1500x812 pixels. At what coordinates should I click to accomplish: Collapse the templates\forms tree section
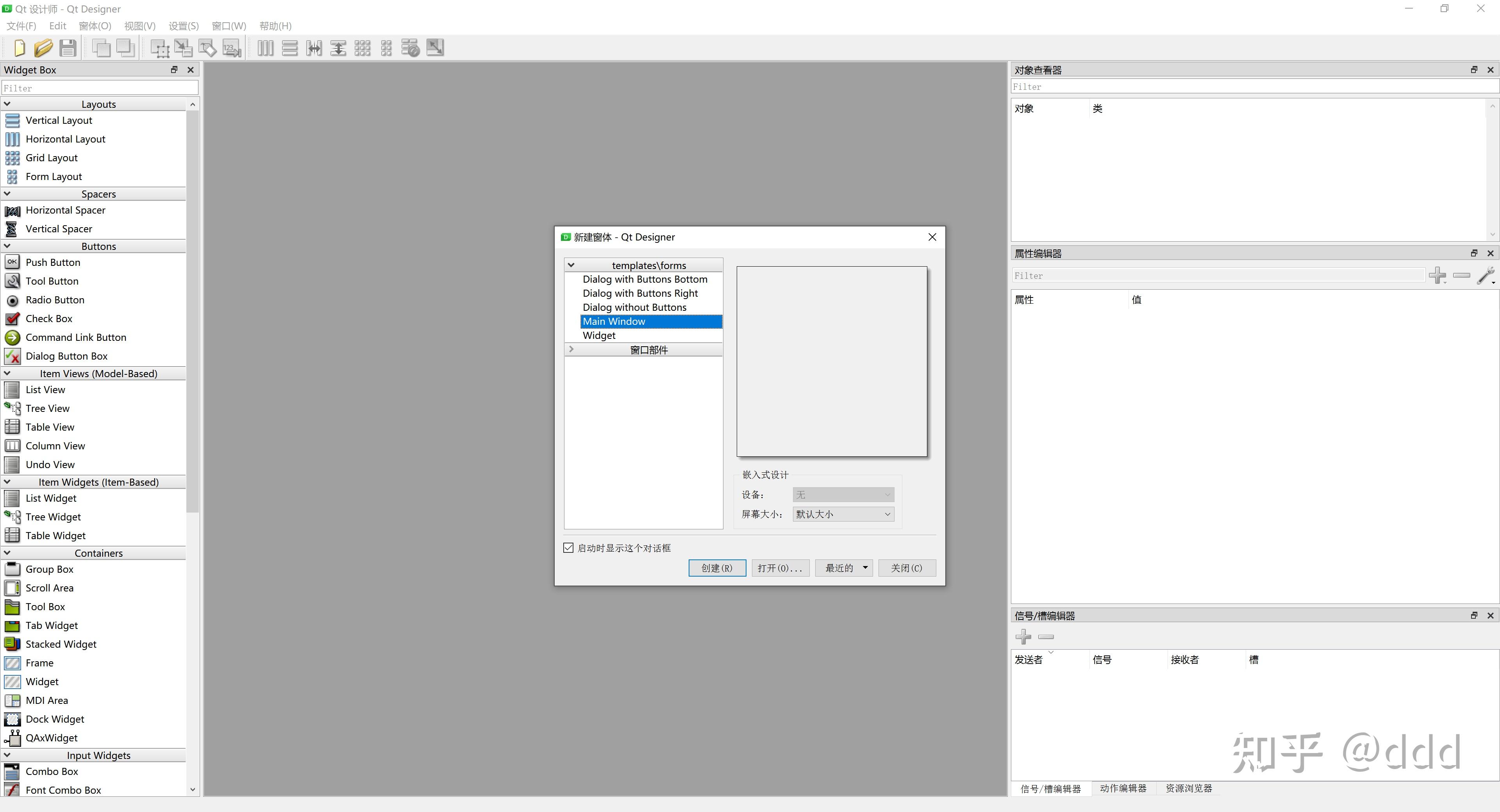(x=571, y=265)
